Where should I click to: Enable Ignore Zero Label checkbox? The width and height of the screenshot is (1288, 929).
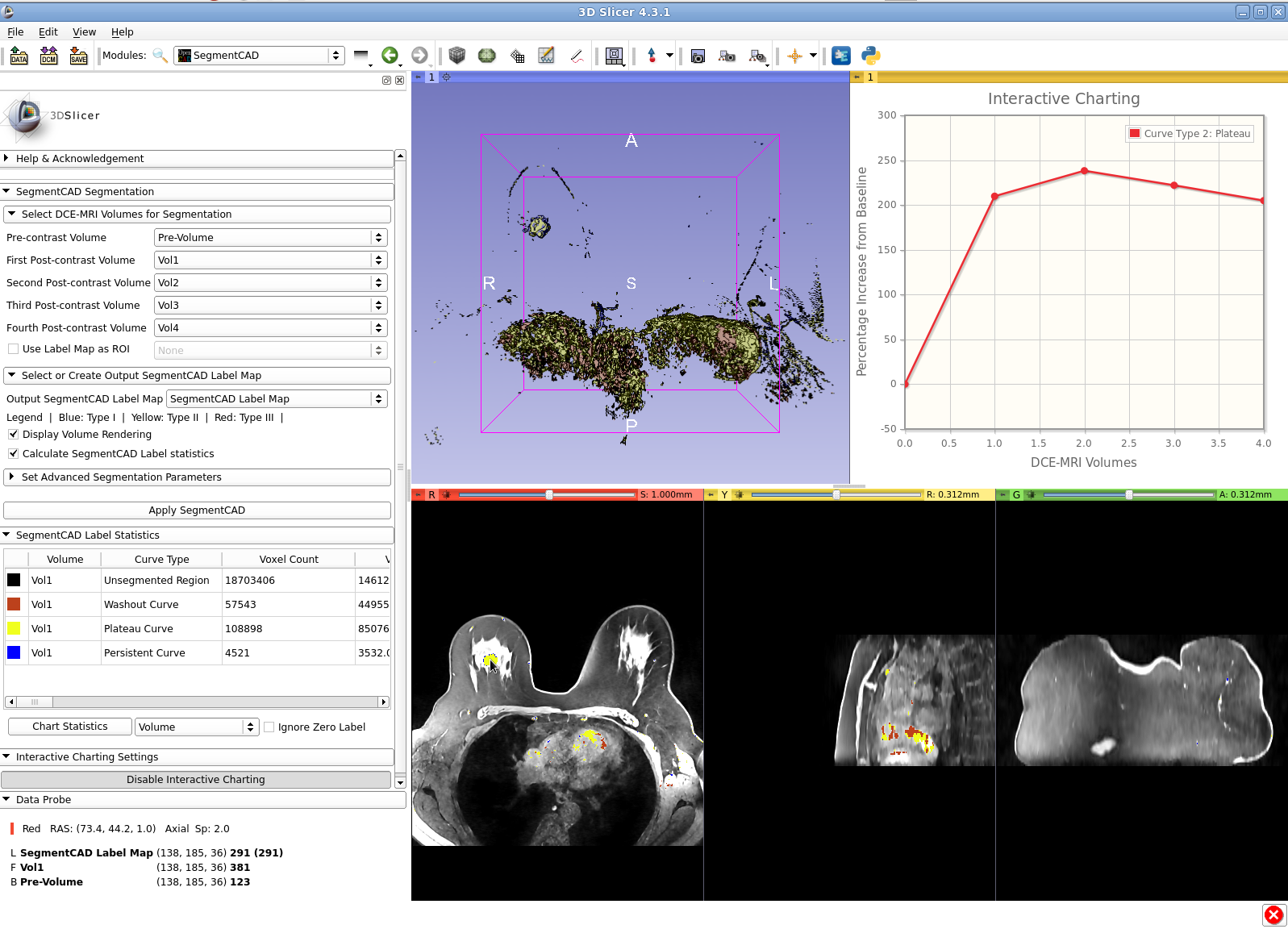pyautogui.click(x=269, y=727)
